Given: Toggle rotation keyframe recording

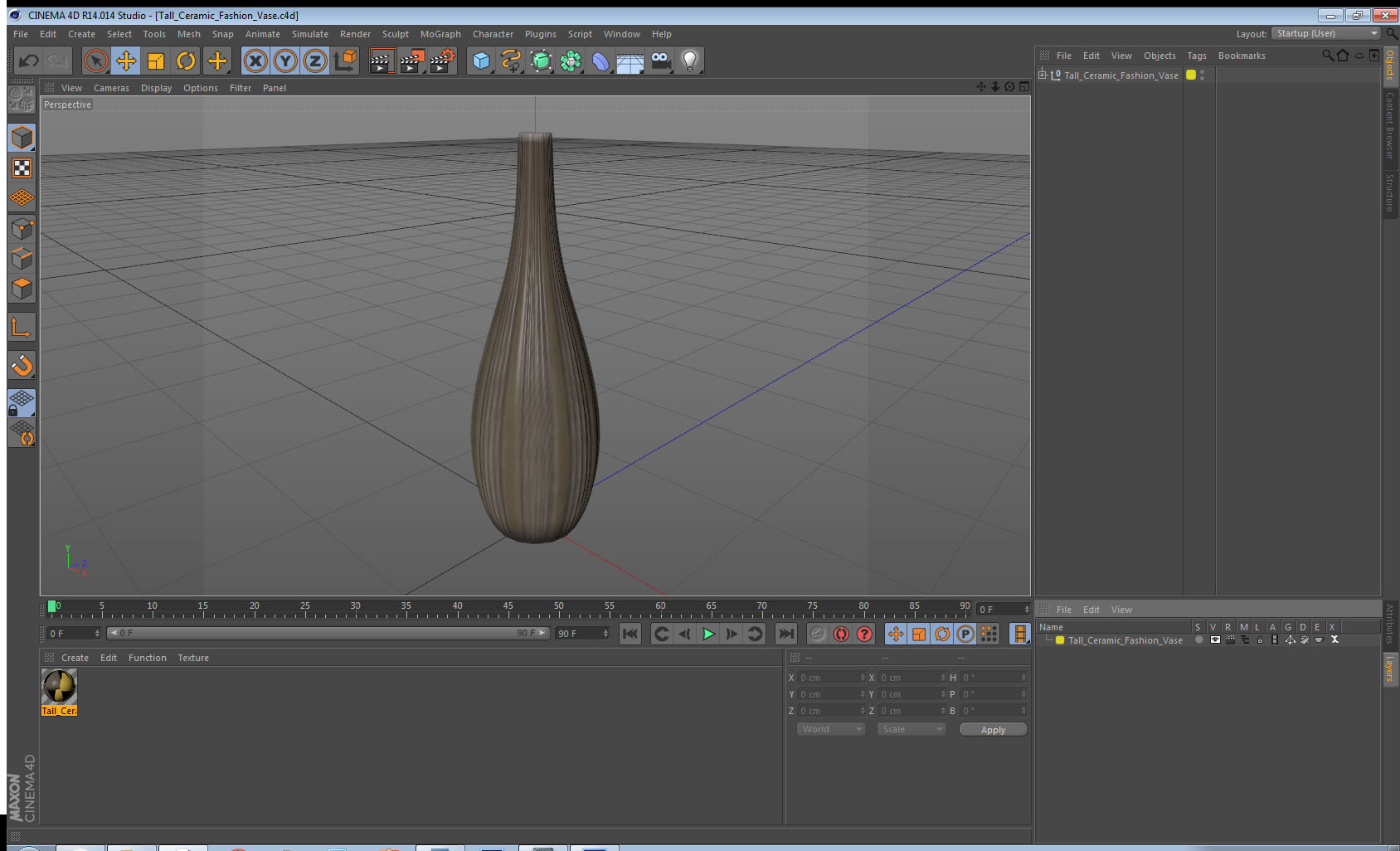Looking at the screenshot, I should [x=942, y=634].
